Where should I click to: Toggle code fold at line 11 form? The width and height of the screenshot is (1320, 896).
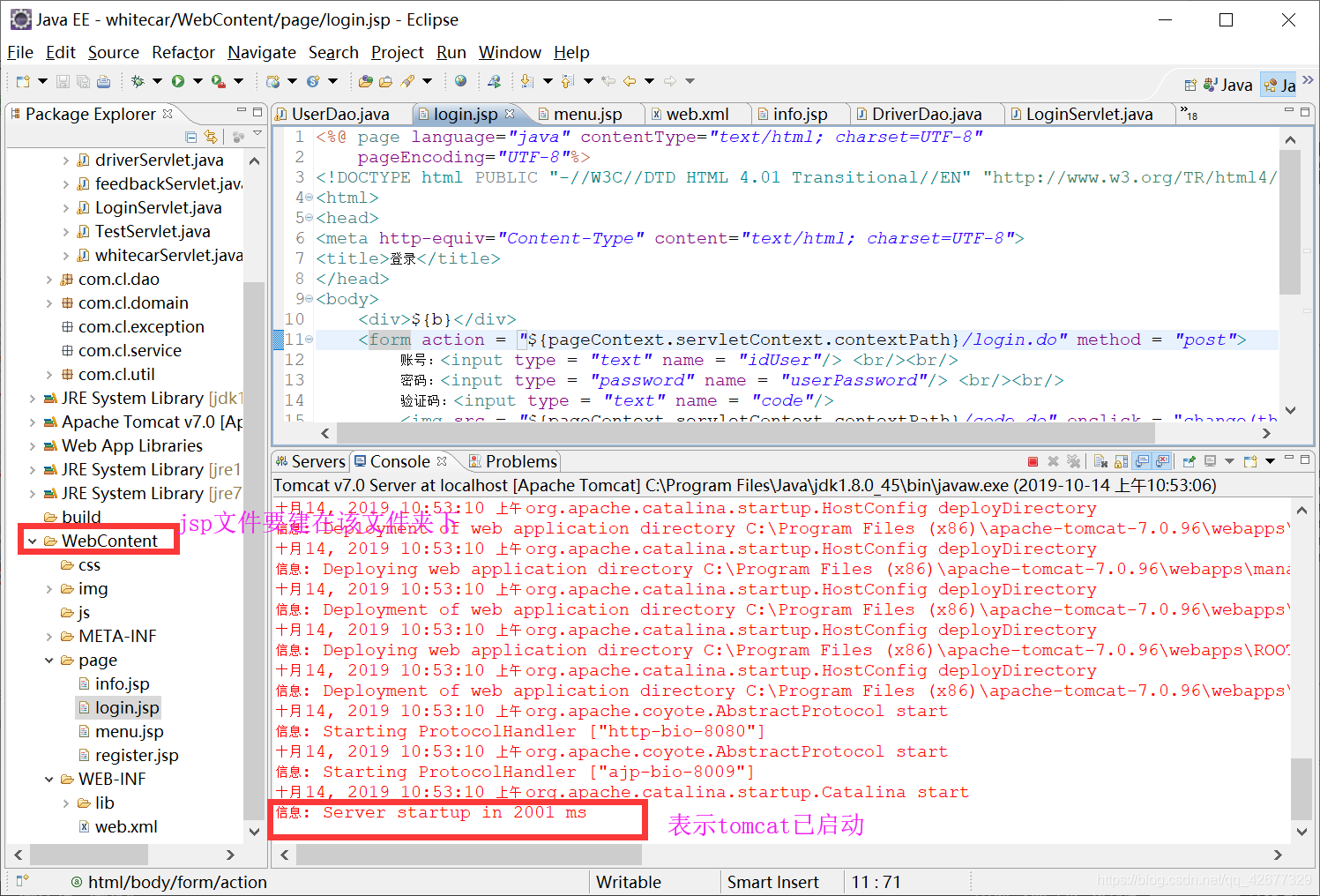point(309,340)
